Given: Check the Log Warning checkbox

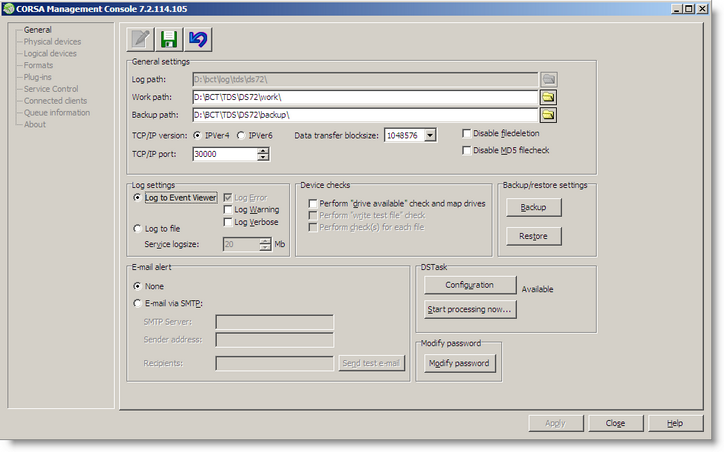Looking at the screenshot, I should (x=228, y=210).
